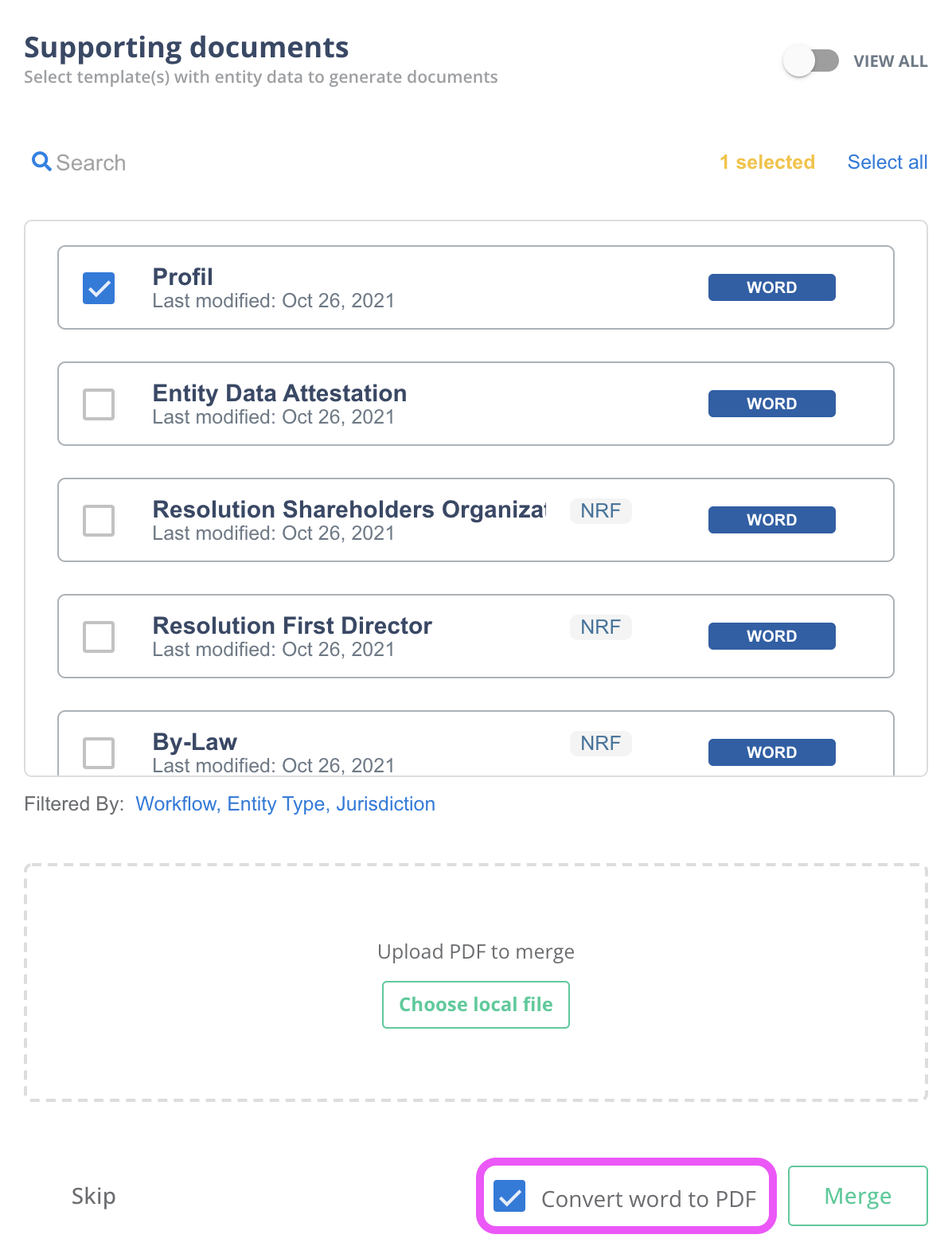Click Select all link

(887, 162)
